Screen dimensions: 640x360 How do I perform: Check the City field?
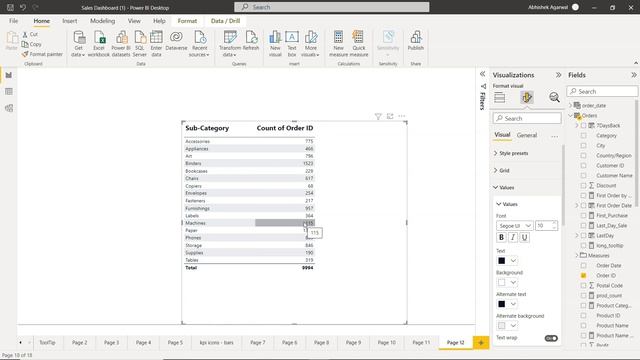tap(583, 145)
